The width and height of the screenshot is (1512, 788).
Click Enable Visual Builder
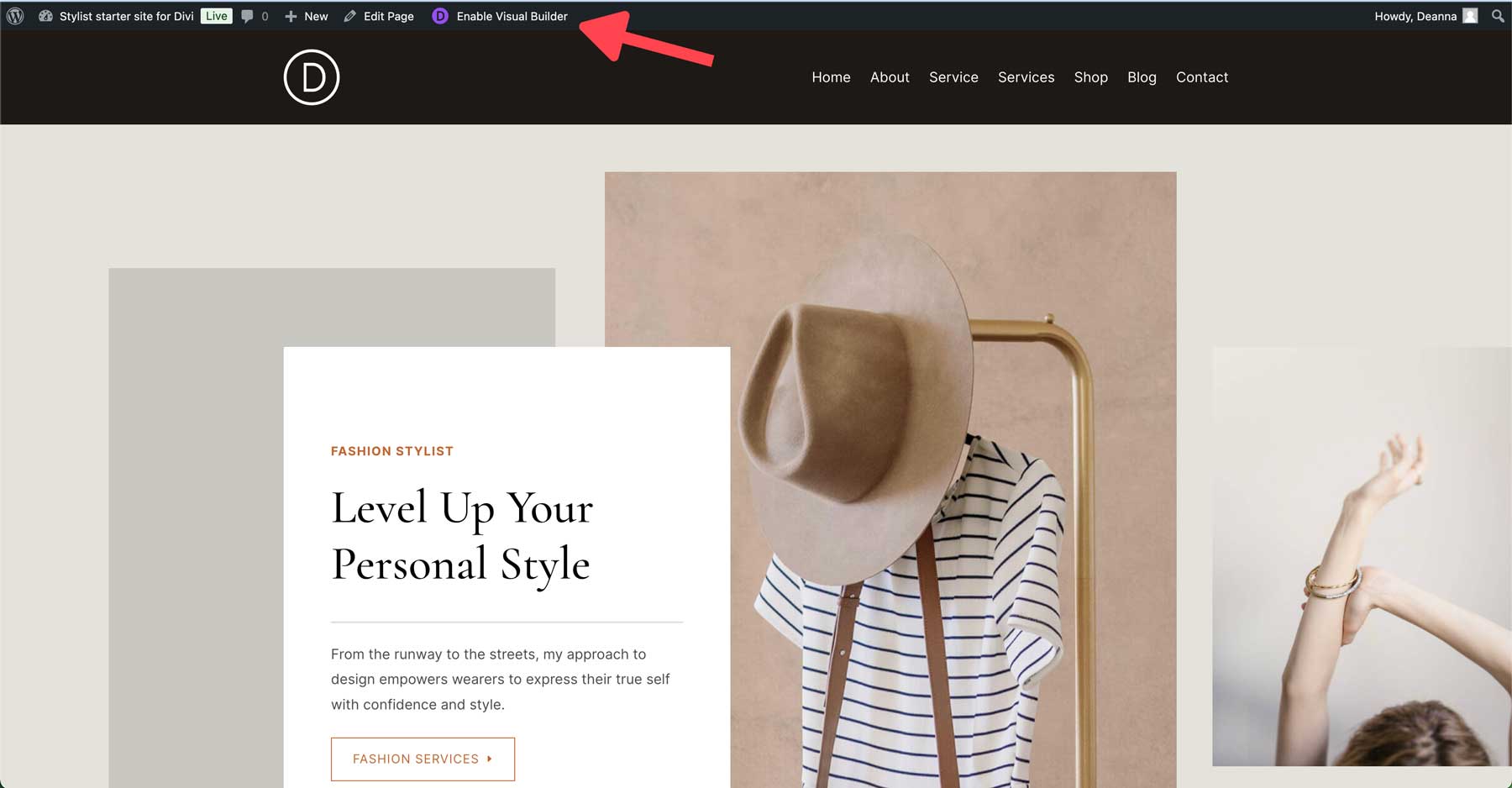[x=511, y=15]
